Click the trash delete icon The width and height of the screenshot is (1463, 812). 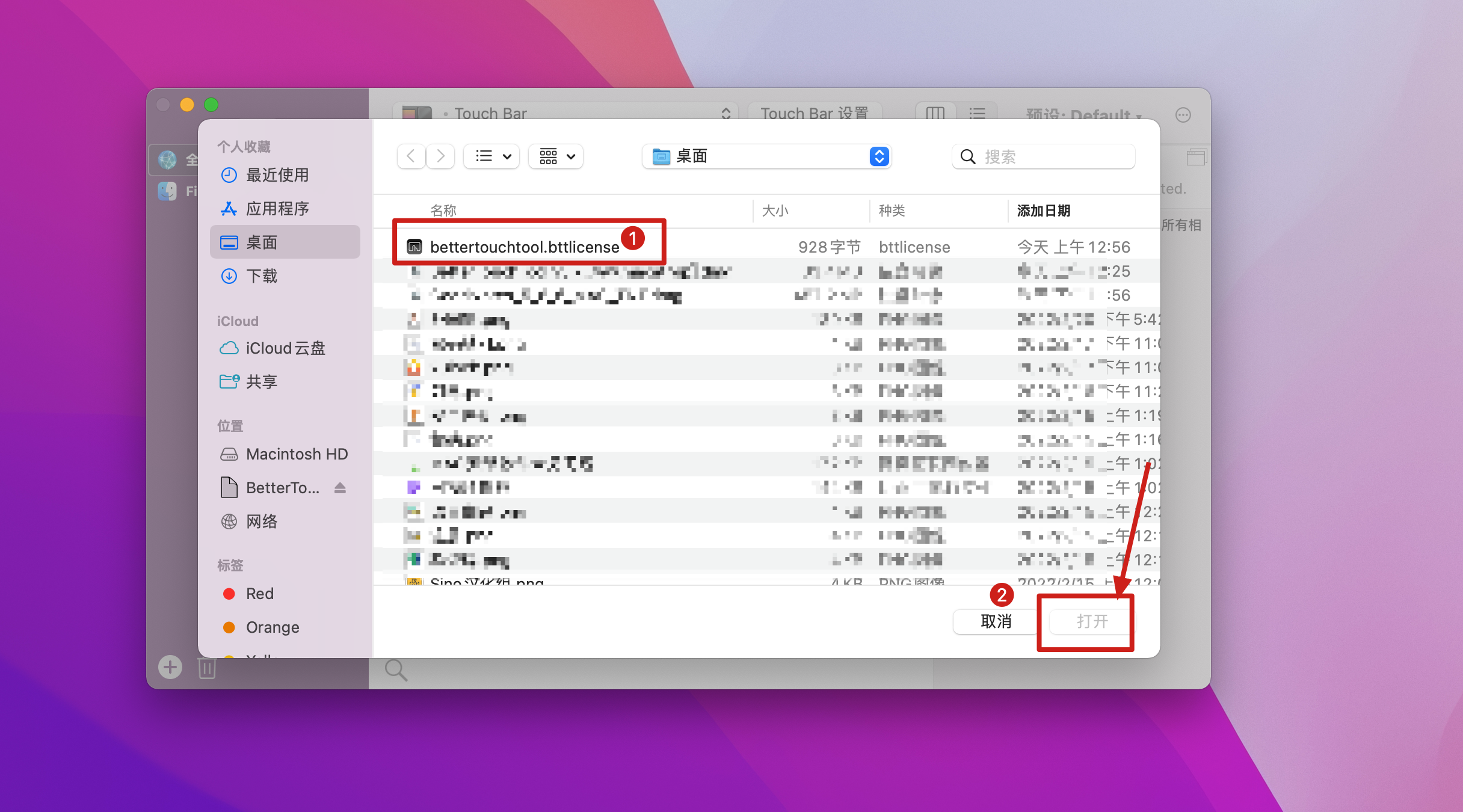tap(206, 668)
